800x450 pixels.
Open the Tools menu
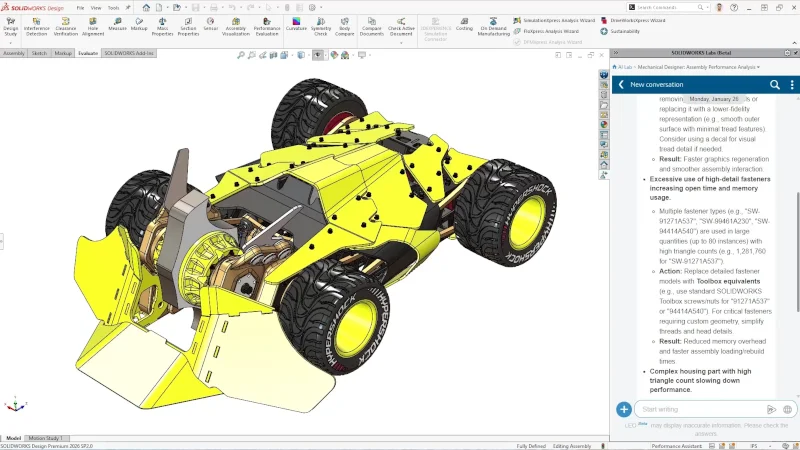(113, 7)
